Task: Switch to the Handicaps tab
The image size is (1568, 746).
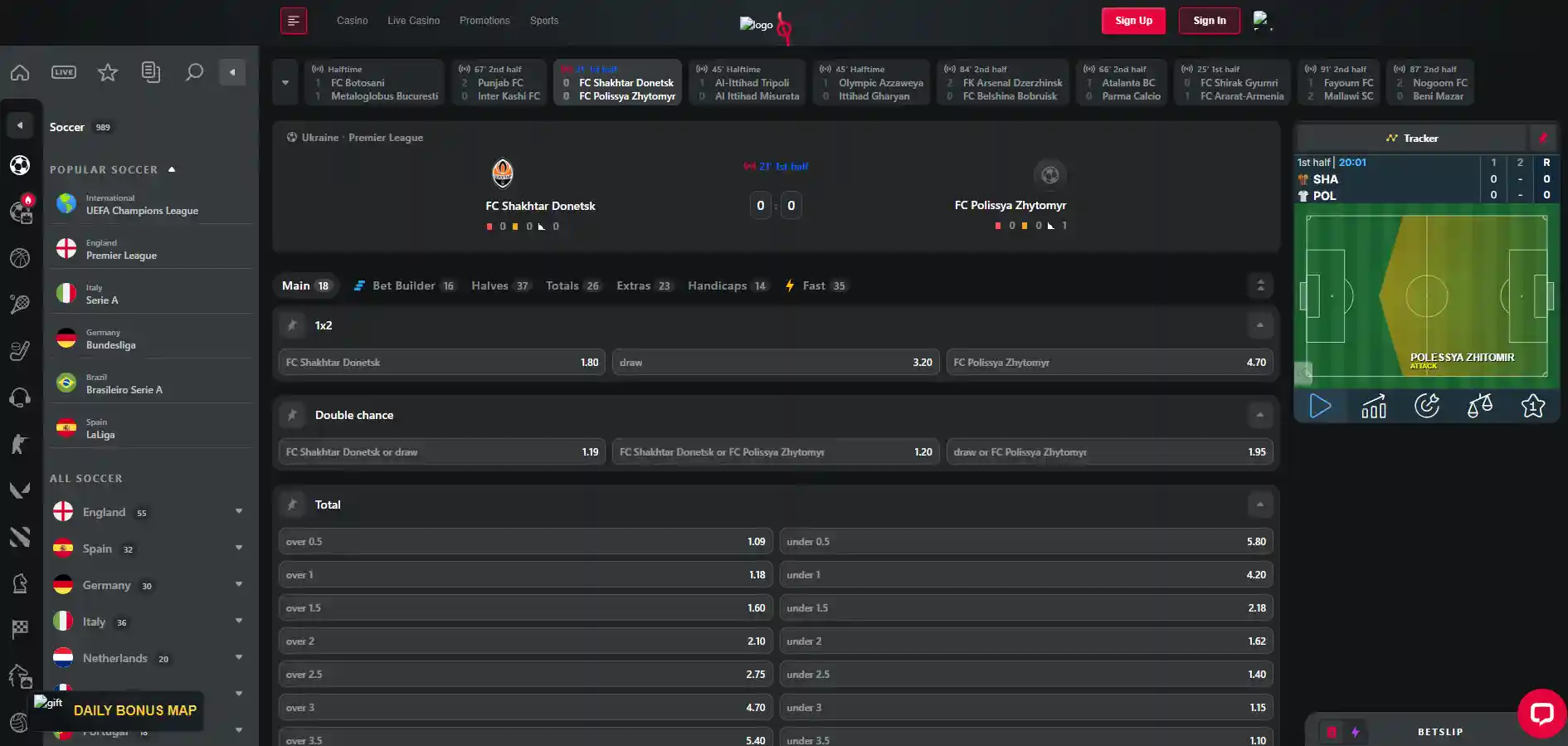Action: pyautogui.click(x=728, y=285)
